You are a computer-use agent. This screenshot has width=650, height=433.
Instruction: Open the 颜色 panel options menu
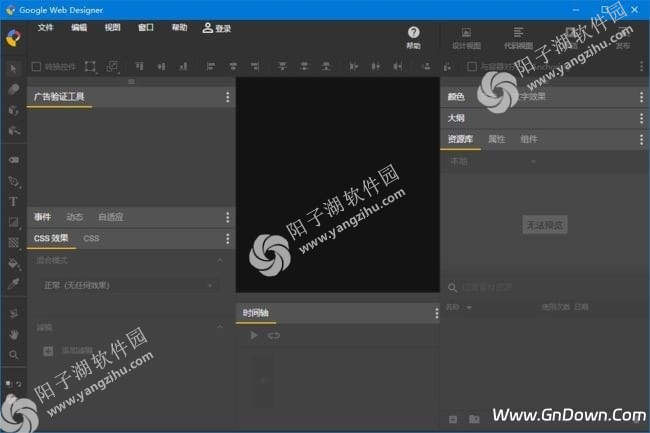641,97
